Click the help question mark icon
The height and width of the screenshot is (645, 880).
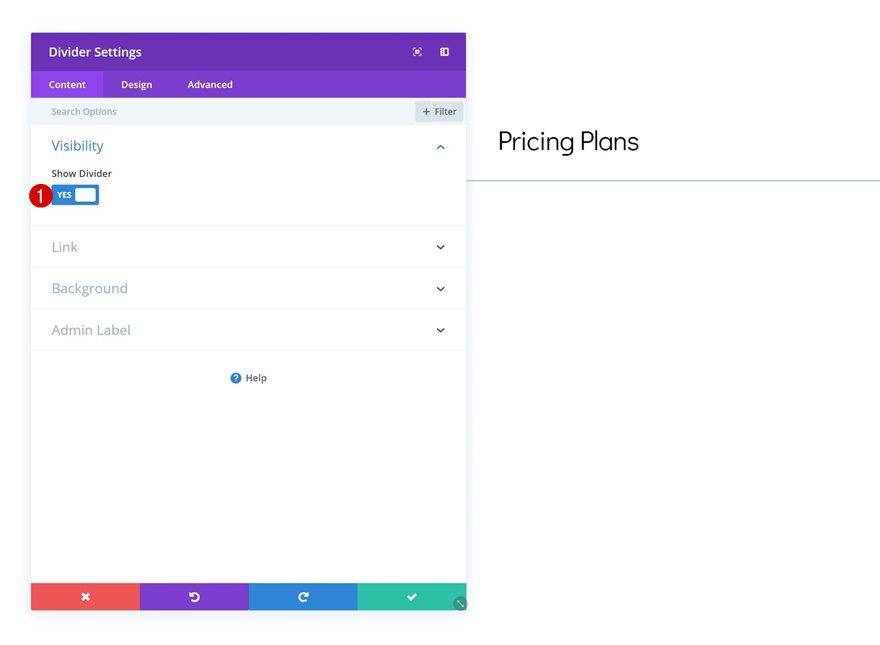[x=237, y=377]
